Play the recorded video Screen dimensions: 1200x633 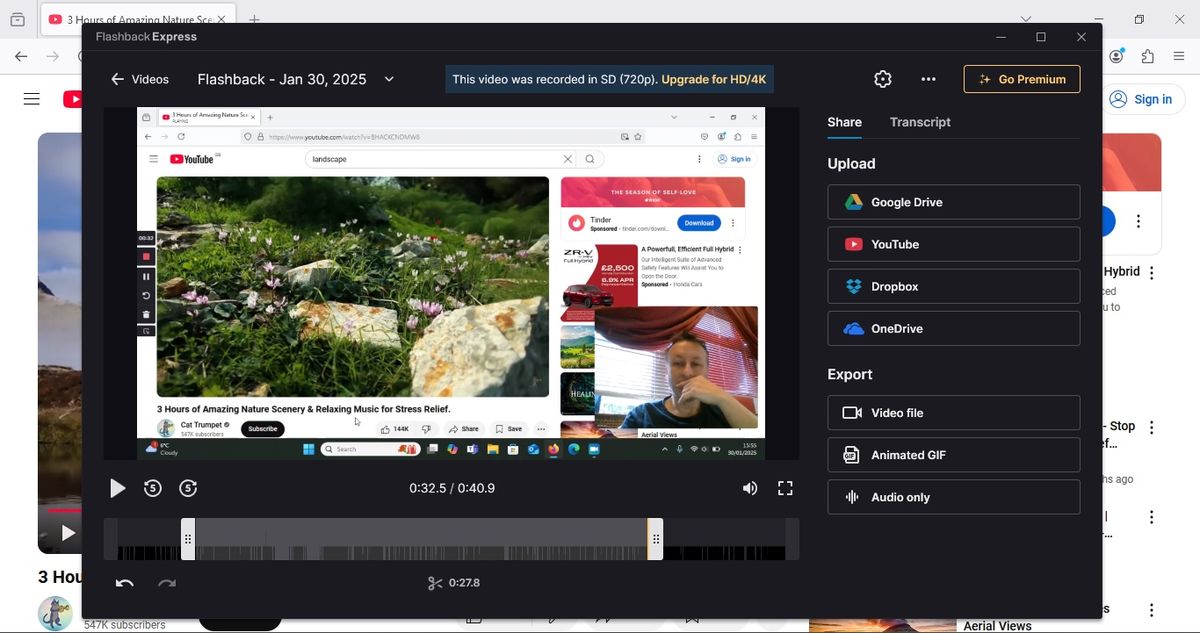(x=117, y=488)
